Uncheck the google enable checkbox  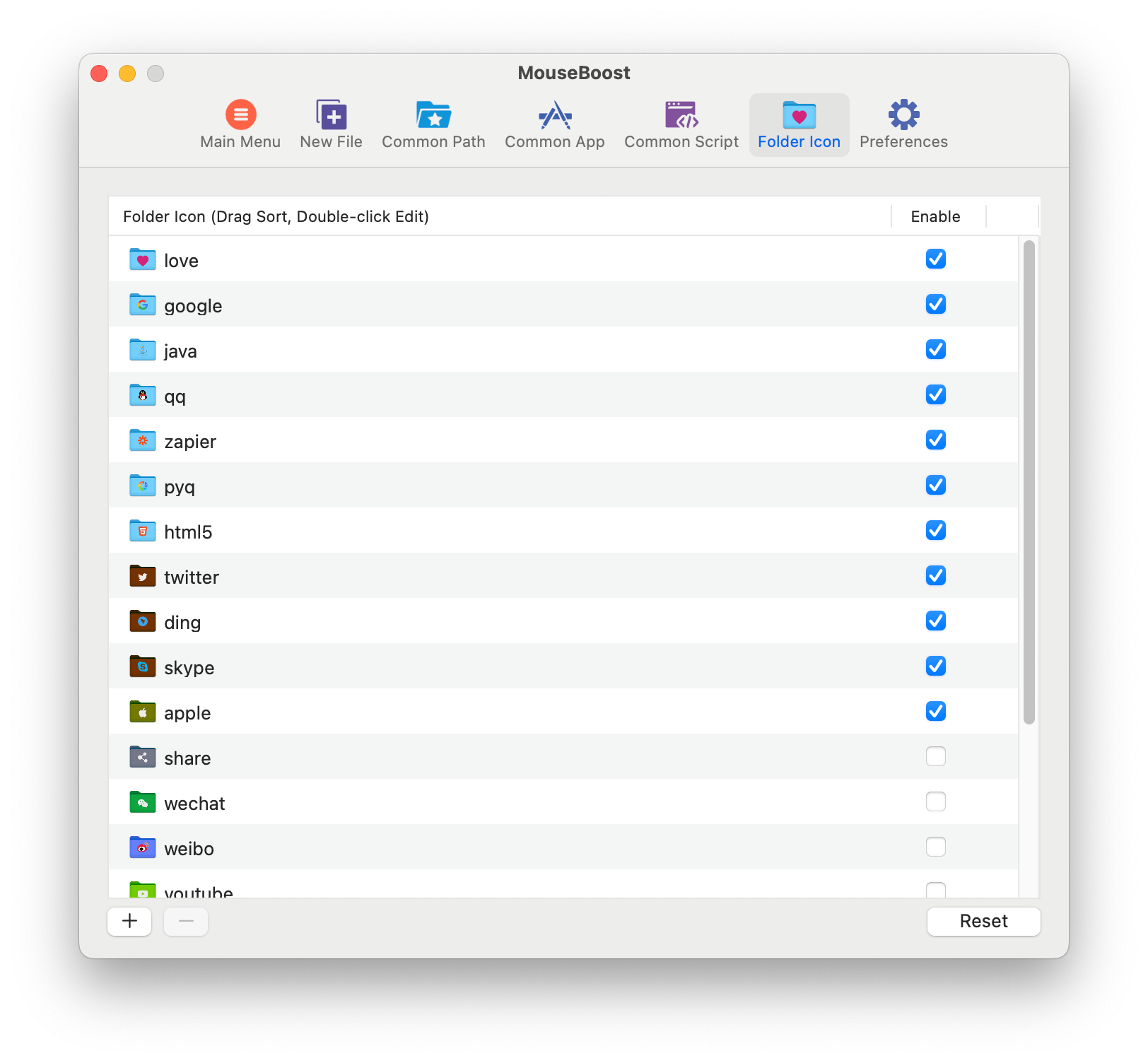click(x=936, y=304)
